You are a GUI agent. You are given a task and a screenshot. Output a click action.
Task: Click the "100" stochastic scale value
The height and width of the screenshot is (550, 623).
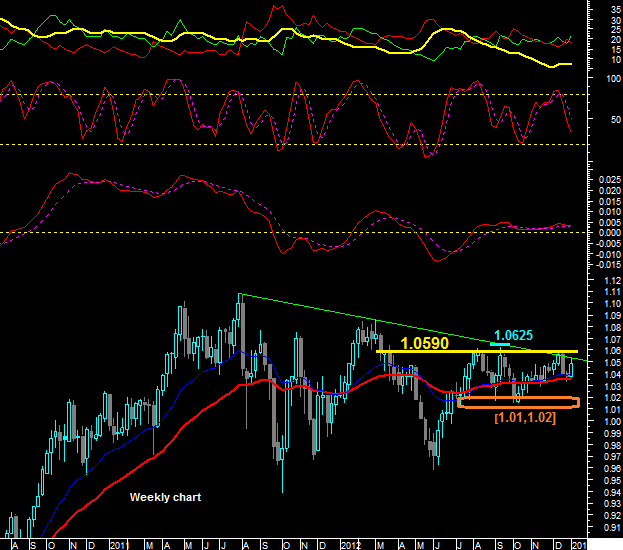[614, 79]
